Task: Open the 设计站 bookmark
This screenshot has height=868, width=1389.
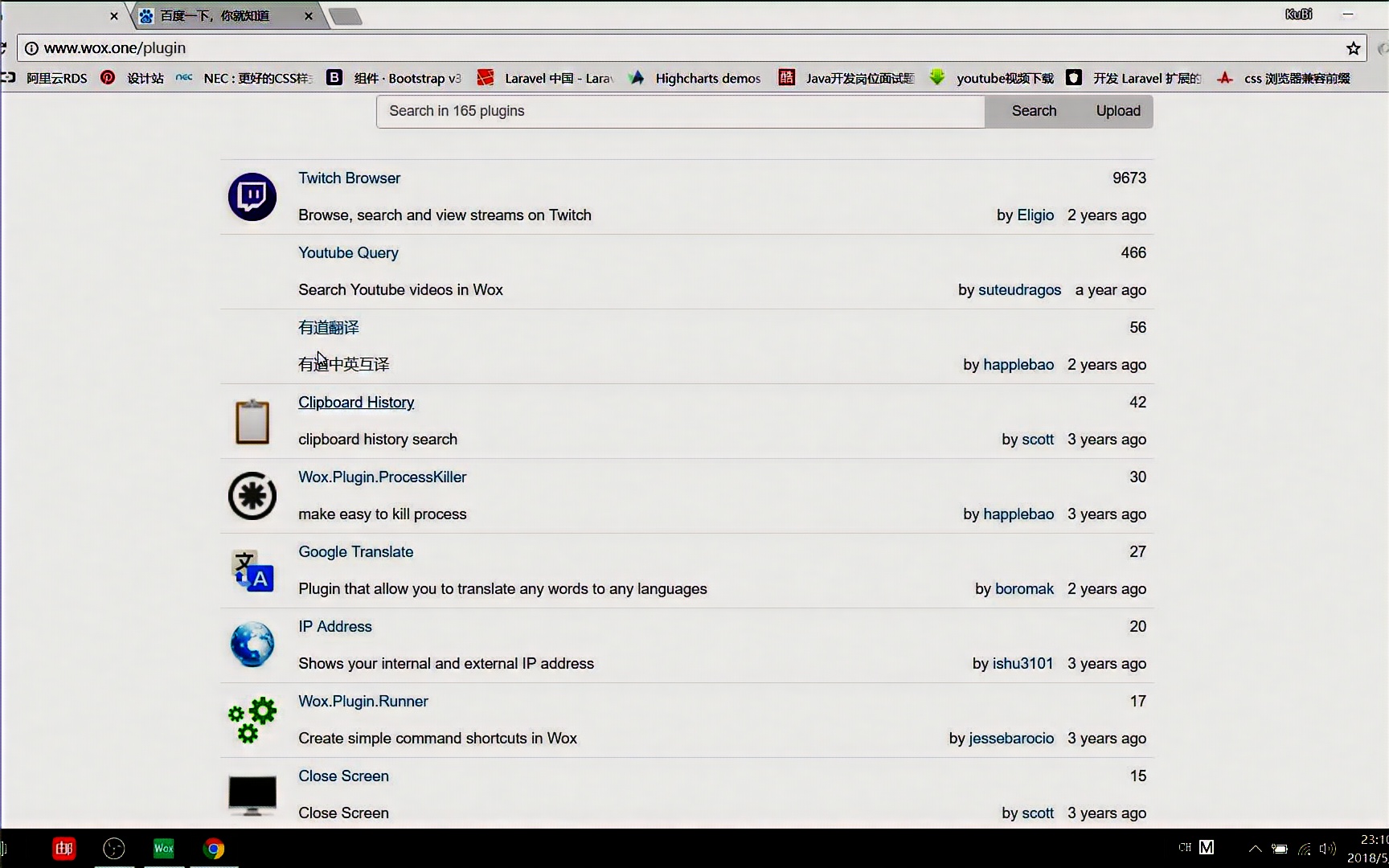Action: click(133, 78)
